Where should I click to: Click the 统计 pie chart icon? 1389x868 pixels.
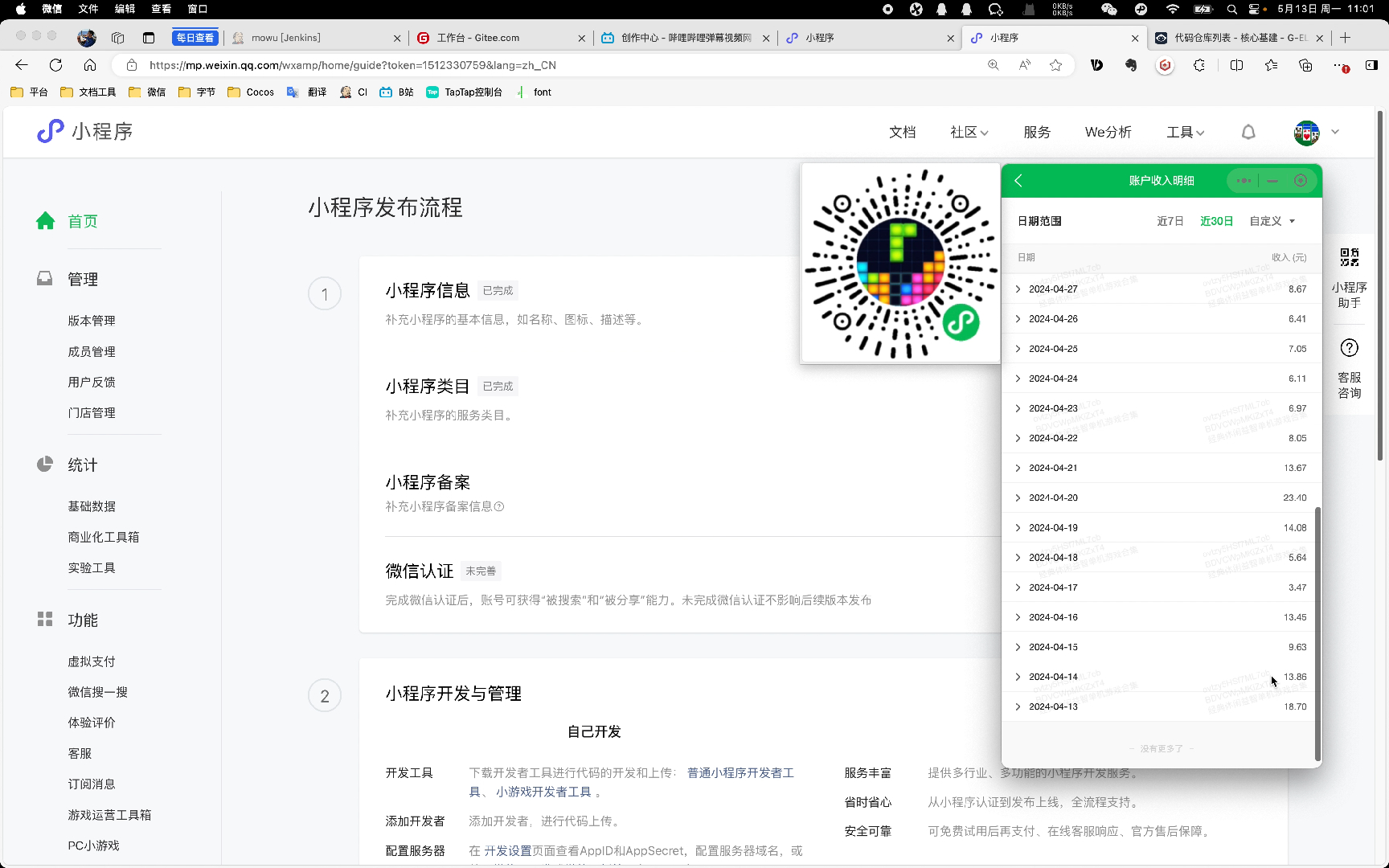(45, 465)
